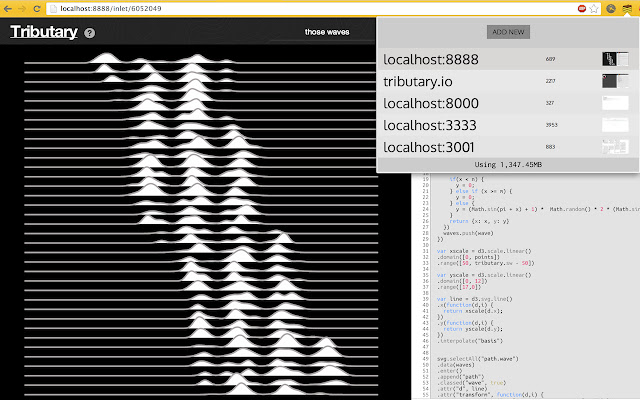
Task: Click the Tributary logo link
Action: click(x=44, y=32)
